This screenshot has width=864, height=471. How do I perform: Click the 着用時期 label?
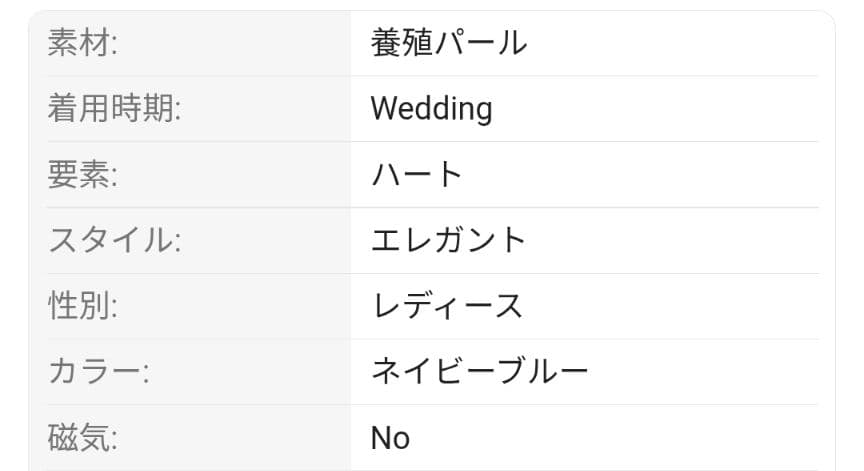click(113, 109)
